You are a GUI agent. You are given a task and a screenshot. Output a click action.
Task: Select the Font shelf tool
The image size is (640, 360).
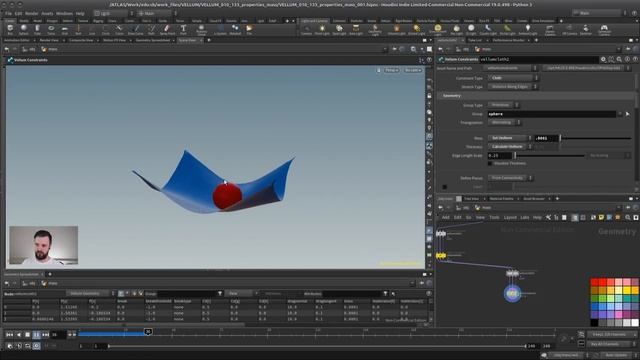(x=183, y=29)
